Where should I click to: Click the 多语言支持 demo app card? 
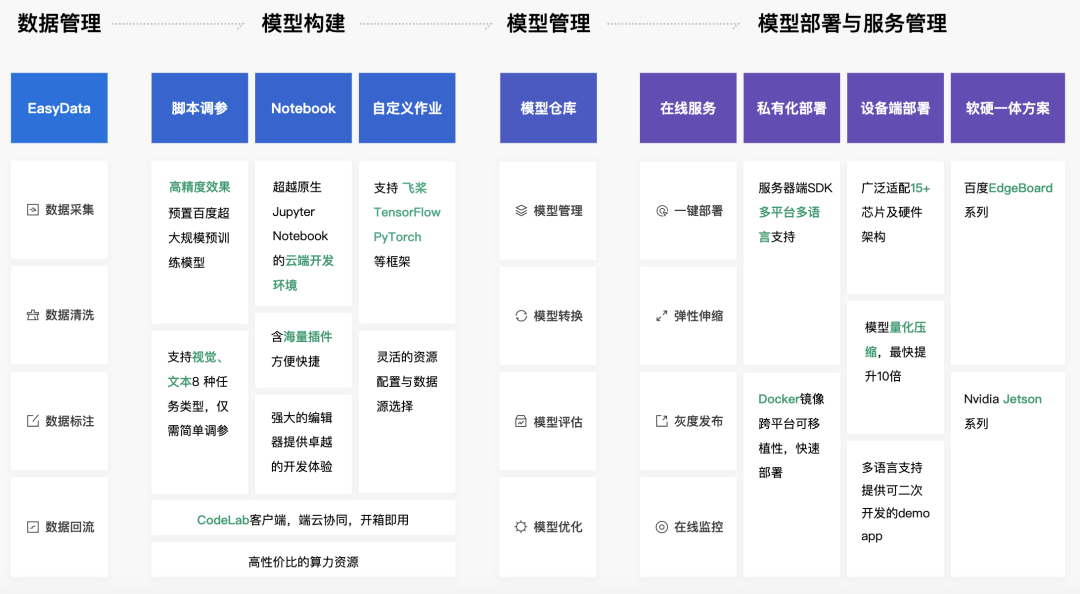[x=895, y=509]
